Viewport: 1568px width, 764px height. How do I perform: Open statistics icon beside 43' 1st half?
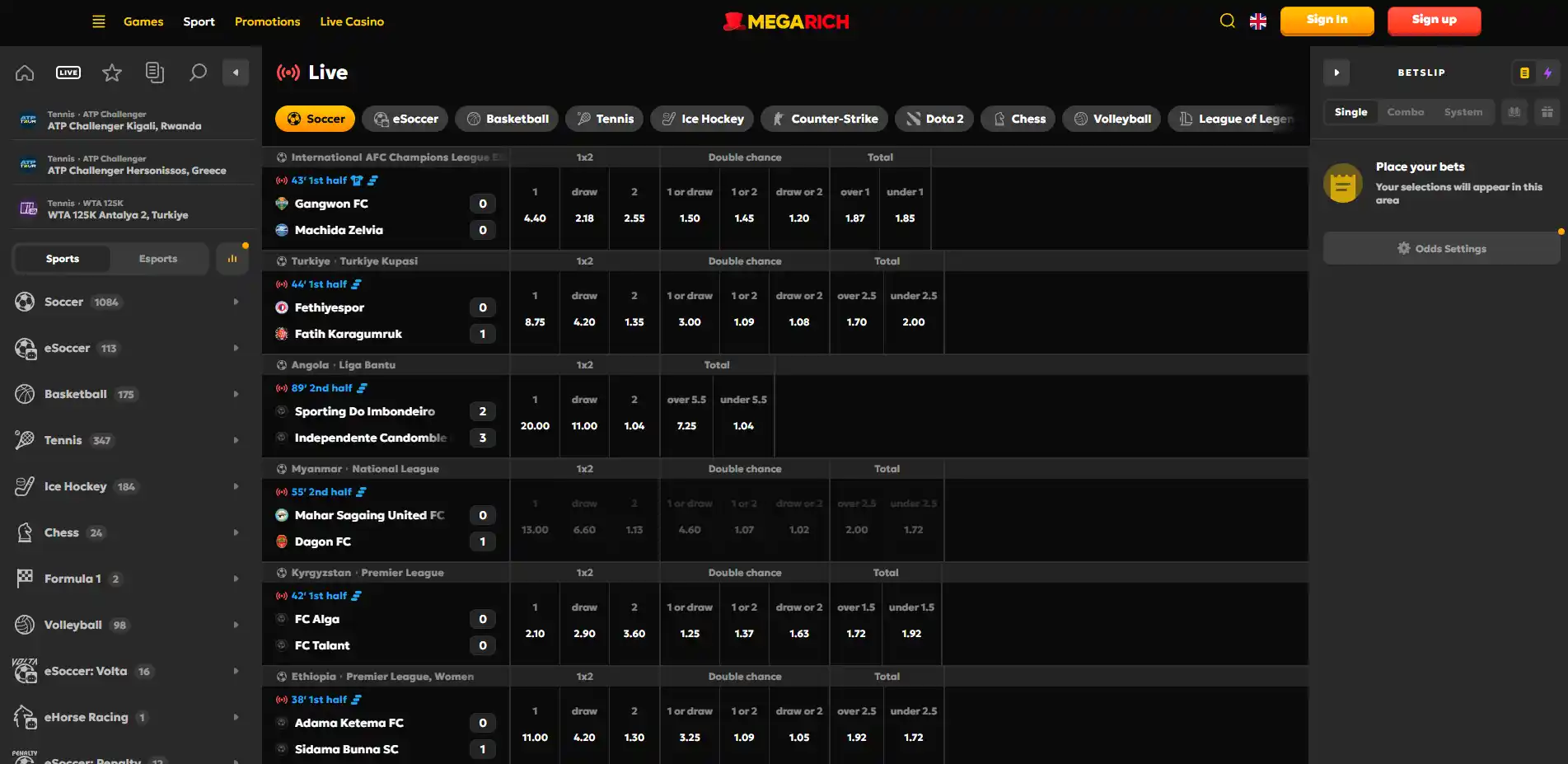point(372,180)
